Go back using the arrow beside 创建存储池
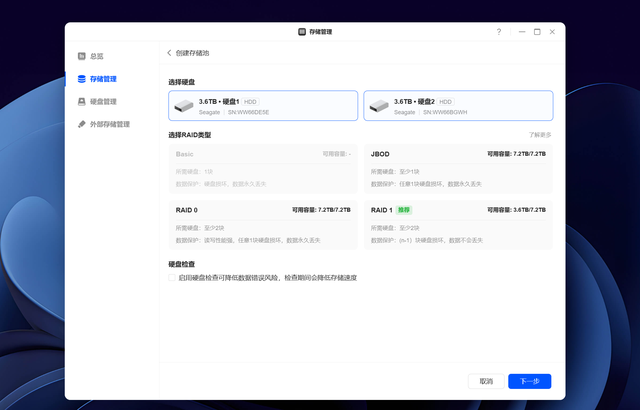The image size is (640, 410). 169,53
